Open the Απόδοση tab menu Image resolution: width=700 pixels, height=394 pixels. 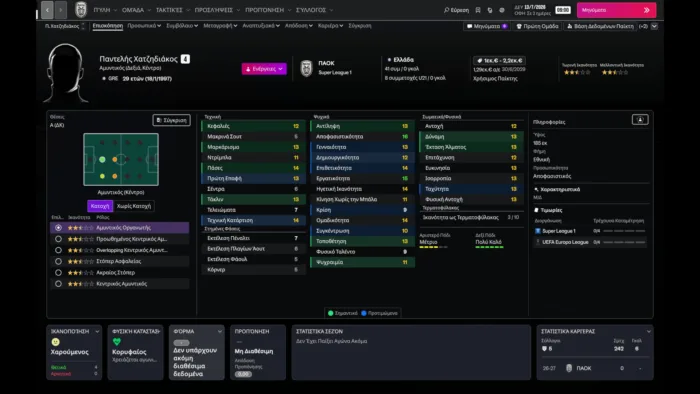click(x=299, y=26)
